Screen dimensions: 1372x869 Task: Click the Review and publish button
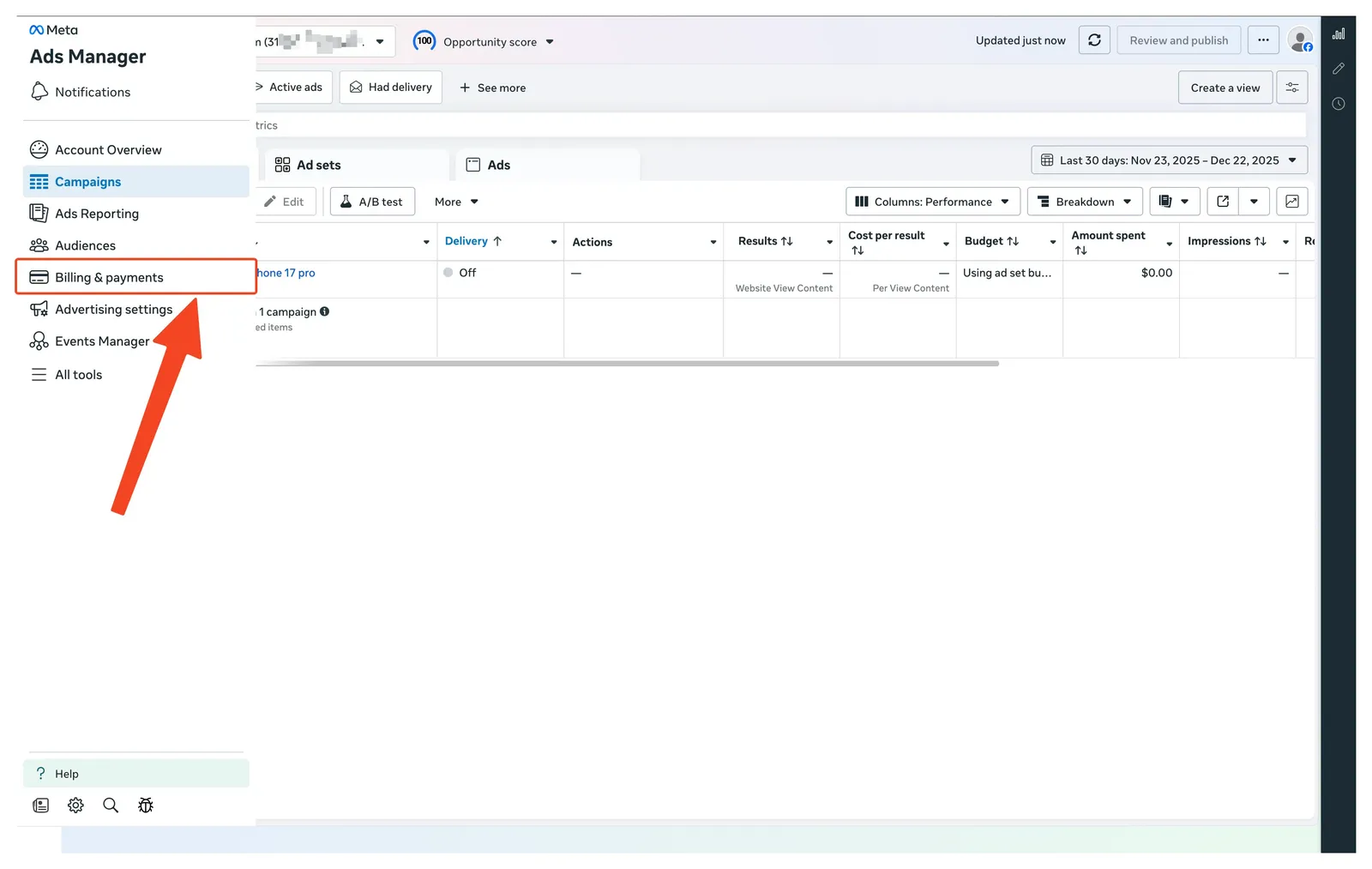click(x=1178, y=40)
